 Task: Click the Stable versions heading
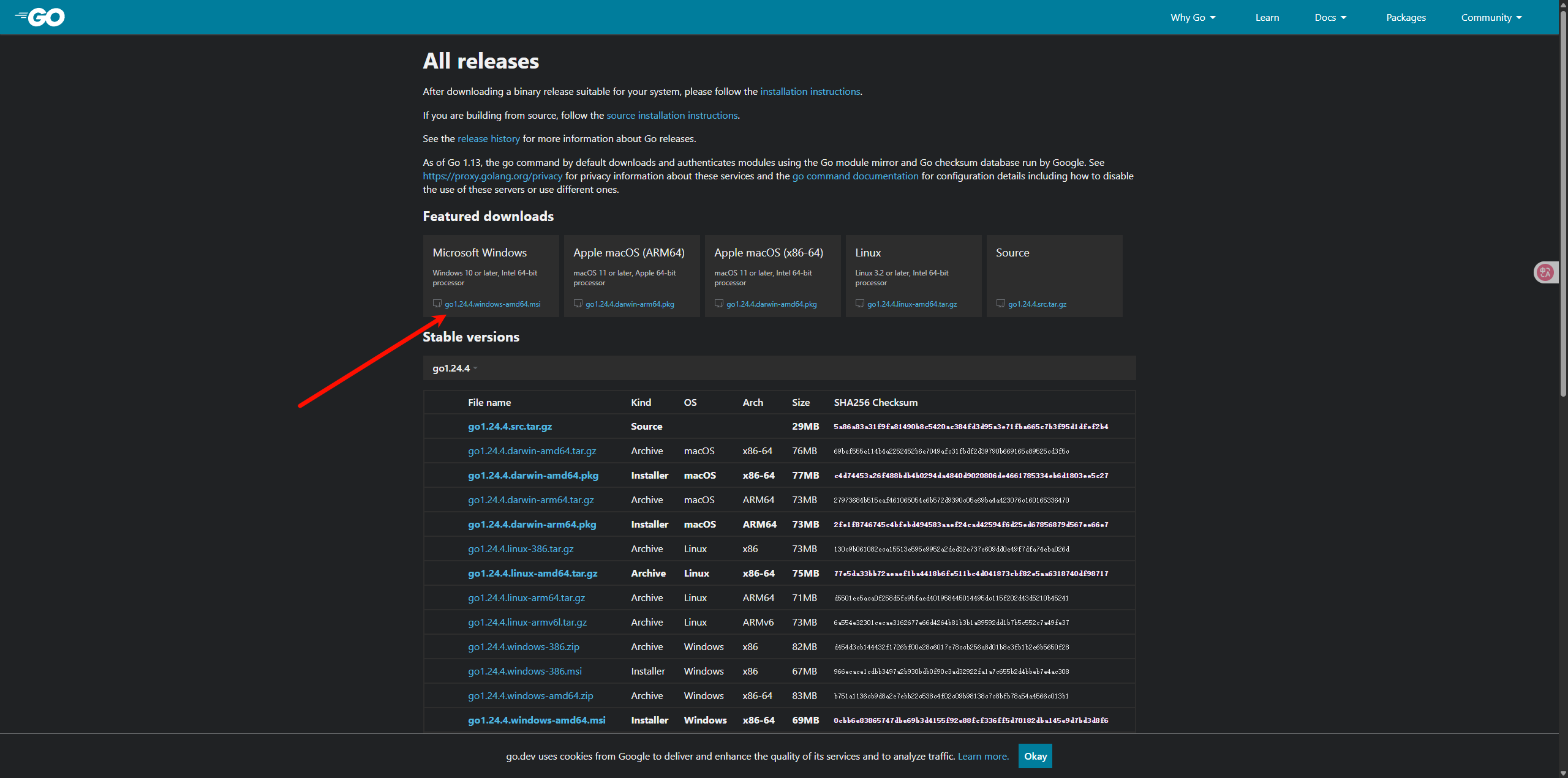[x=470, y=337]
